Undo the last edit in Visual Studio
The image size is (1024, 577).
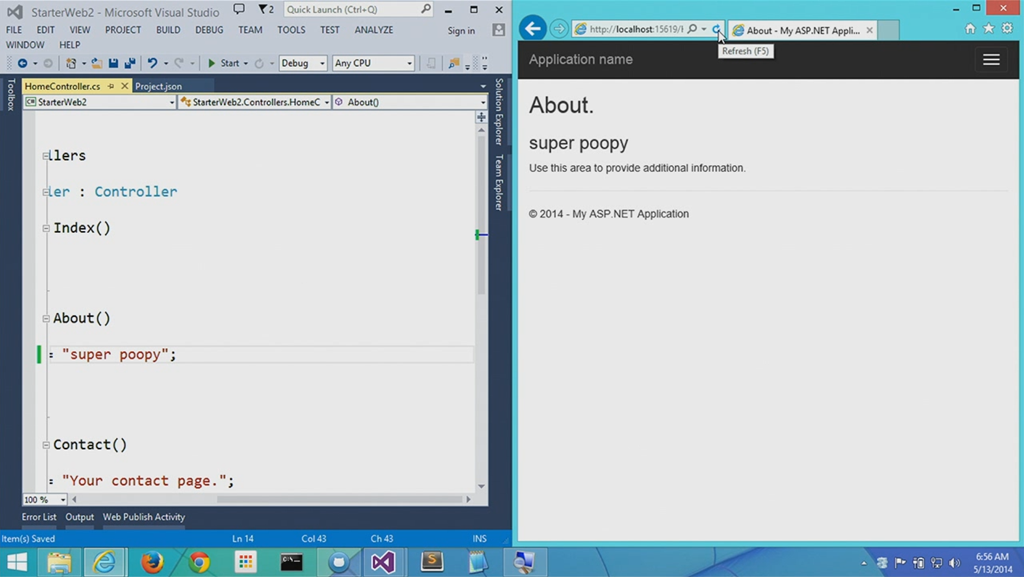(152, 63)
